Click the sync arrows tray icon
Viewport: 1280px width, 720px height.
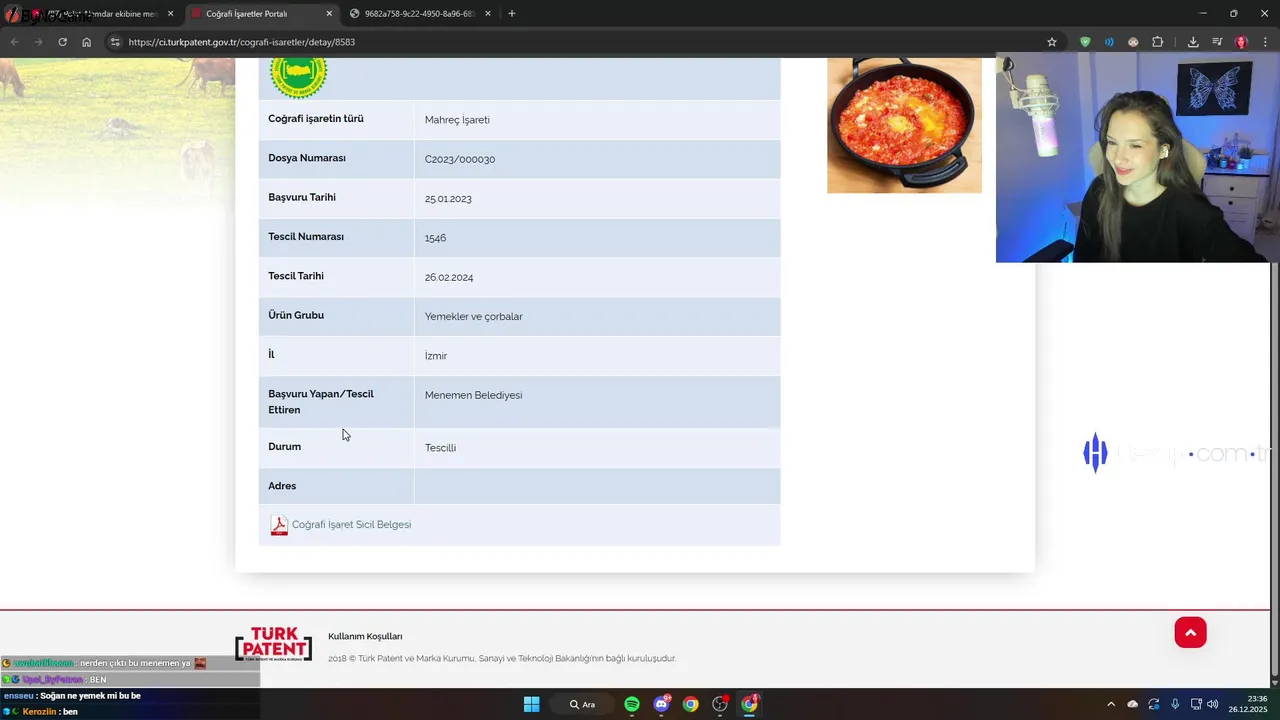(x=1154, y=704)
